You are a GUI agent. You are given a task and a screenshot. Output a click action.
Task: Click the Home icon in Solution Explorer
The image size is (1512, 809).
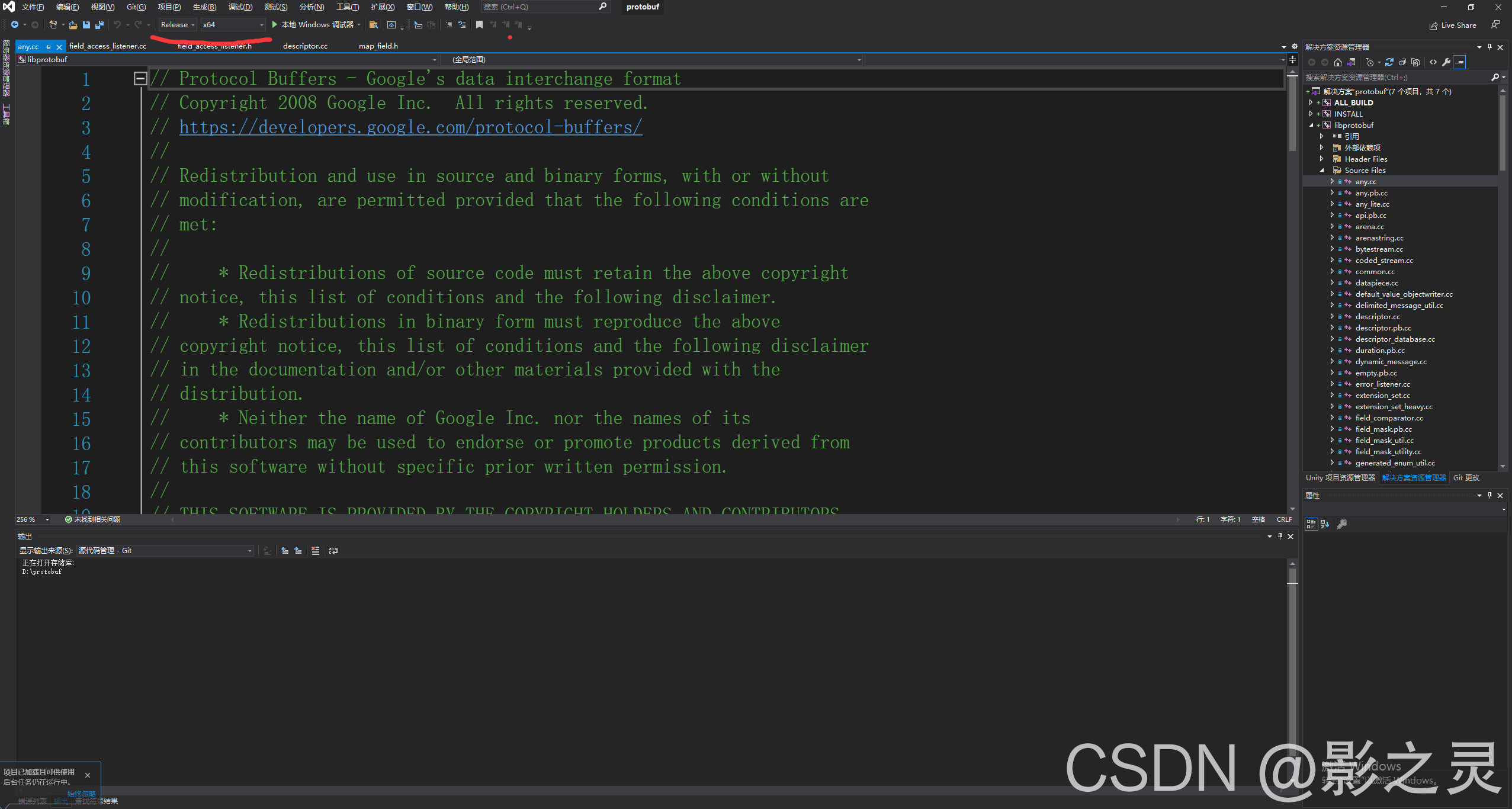[1338, 62]
